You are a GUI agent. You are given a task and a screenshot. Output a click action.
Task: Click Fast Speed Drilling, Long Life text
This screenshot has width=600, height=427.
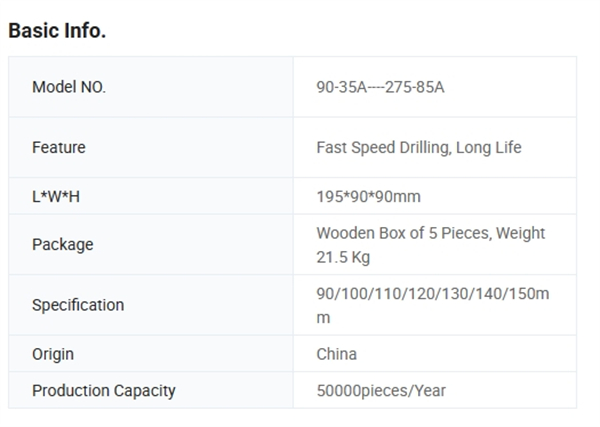click(419, 148)
